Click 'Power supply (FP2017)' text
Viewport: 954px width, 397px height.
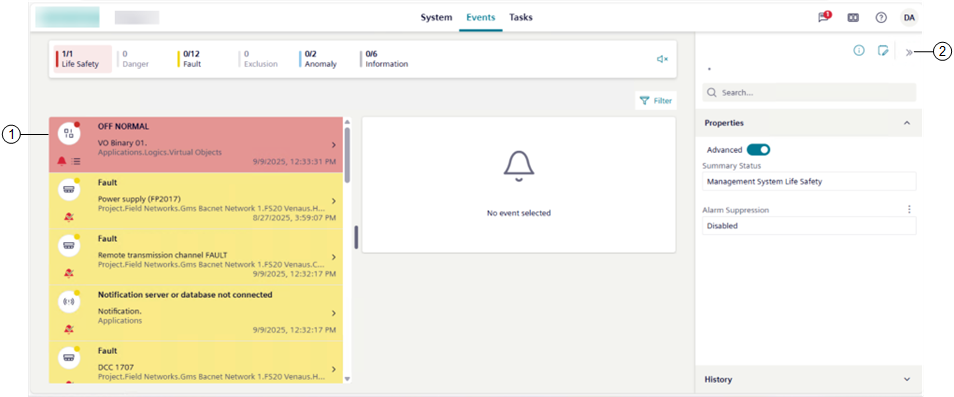pyautogui.click(x=139, y=199)
